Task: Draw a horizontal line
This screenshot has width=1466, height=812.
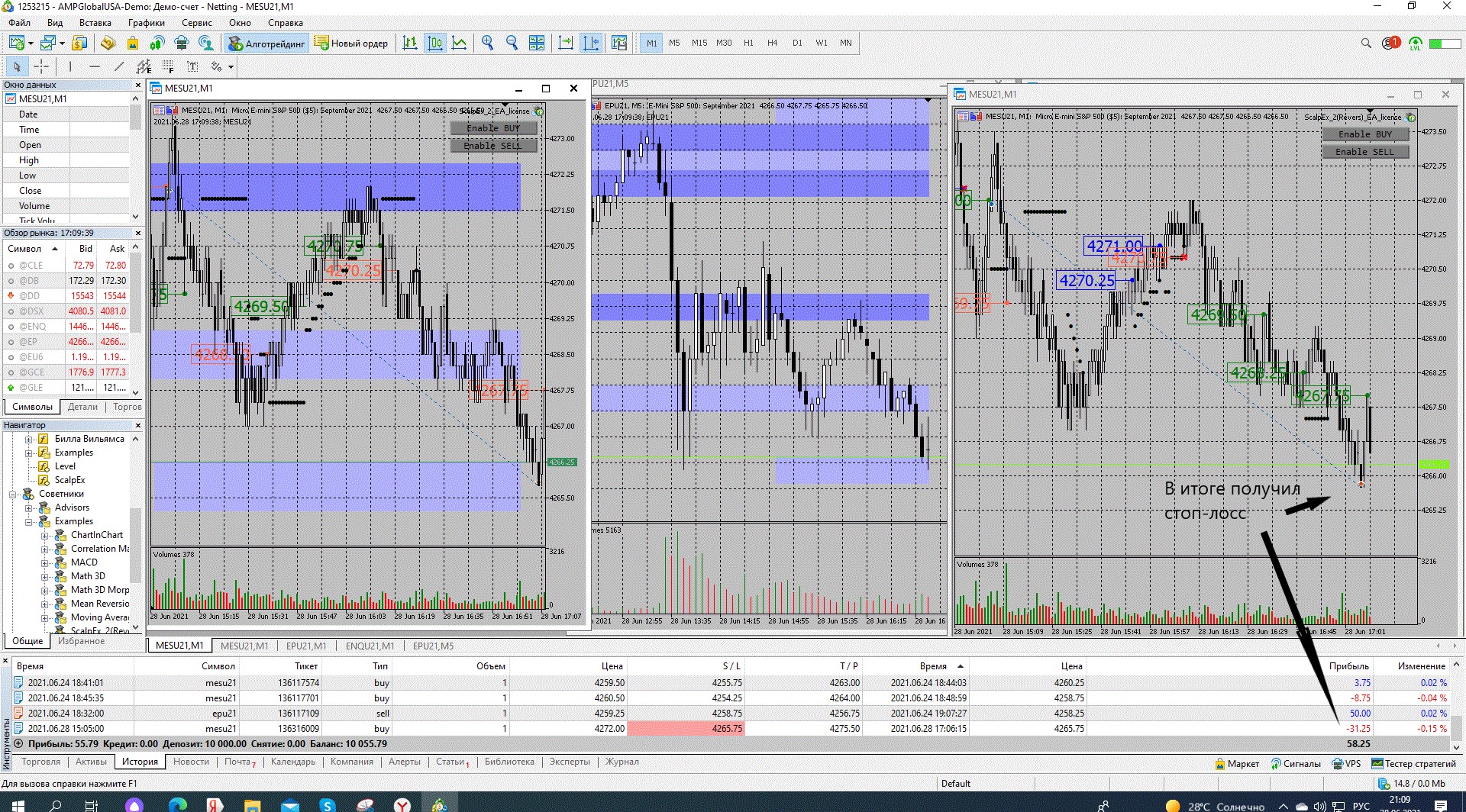Action: [95, 66]
